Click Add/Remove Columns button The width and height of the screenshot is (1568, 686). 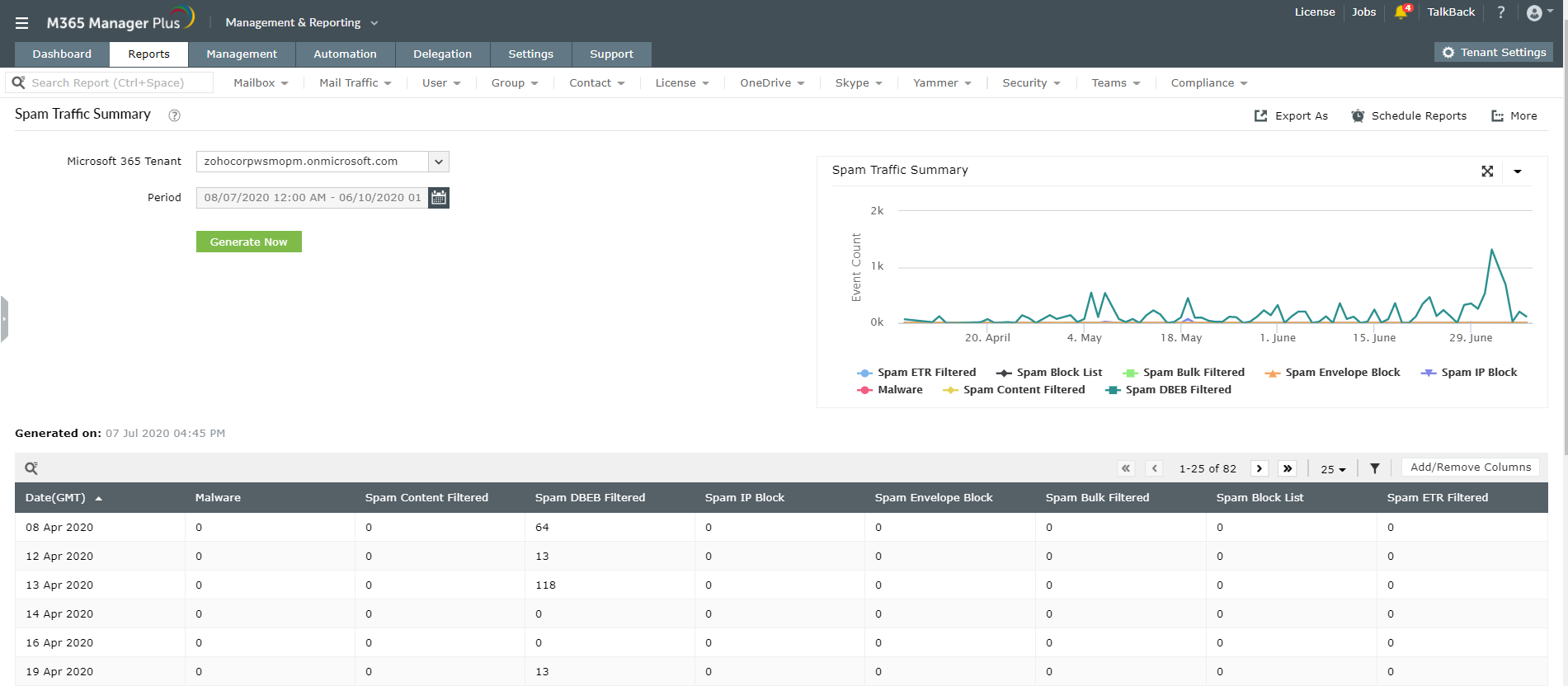pos(1470,468)
